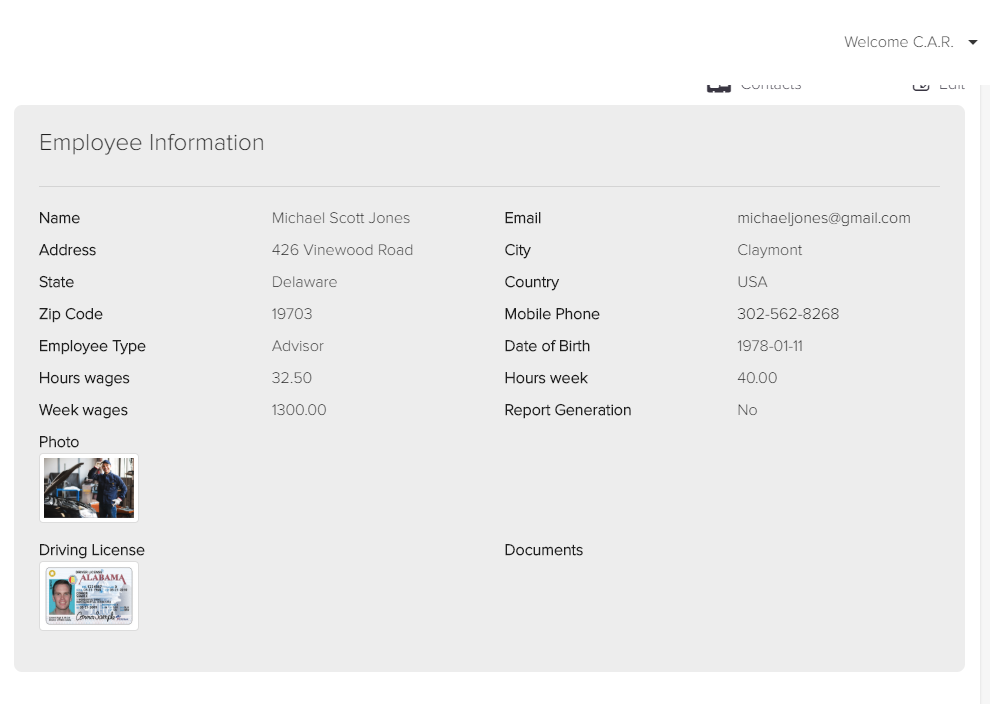Open the Contacts link
Screen dimensions: 990x704
pos(770,87)
